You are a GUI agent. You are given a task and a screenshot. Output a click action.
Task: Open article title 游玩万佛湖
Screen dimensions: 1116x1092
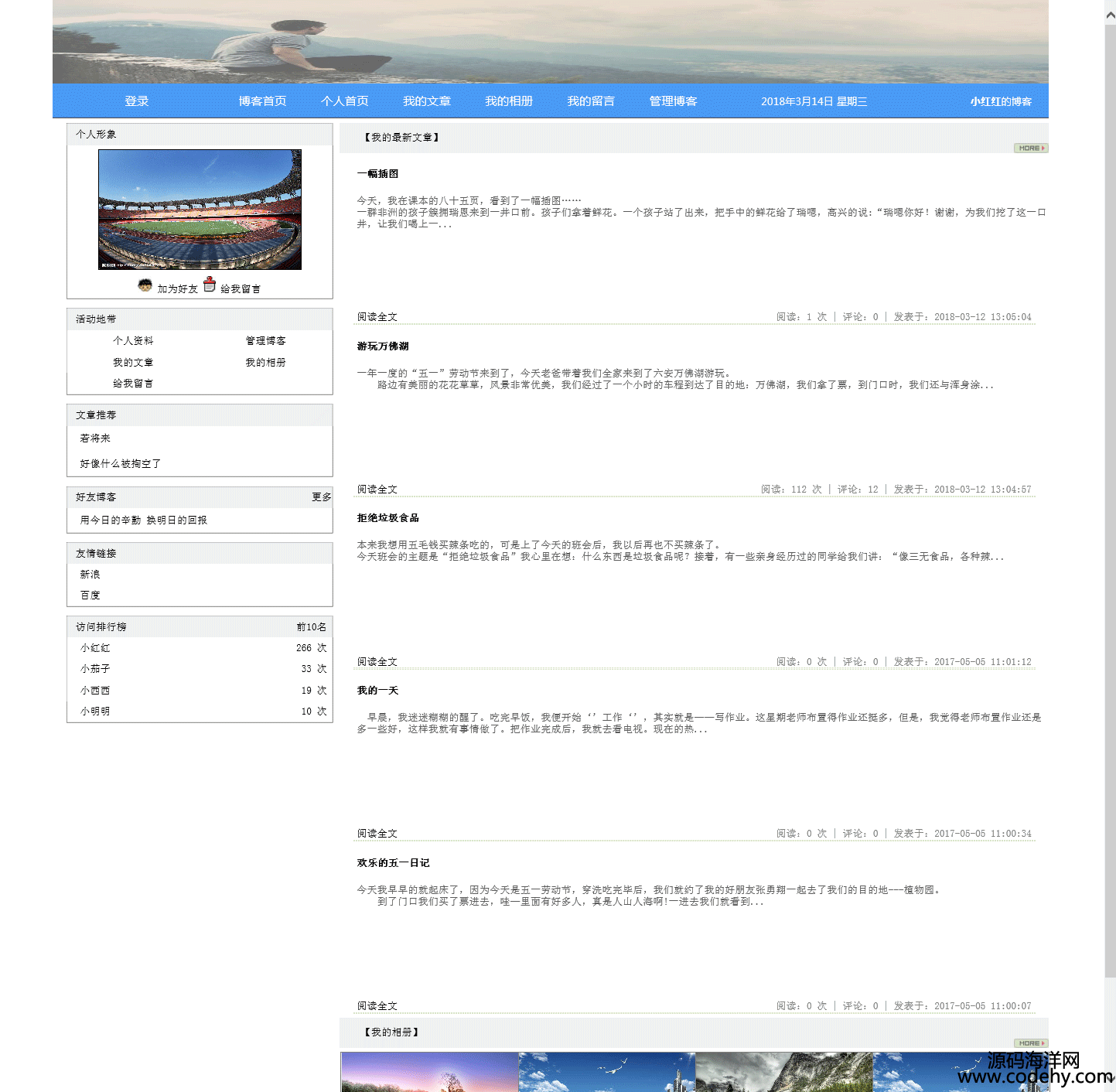point(383,346)
